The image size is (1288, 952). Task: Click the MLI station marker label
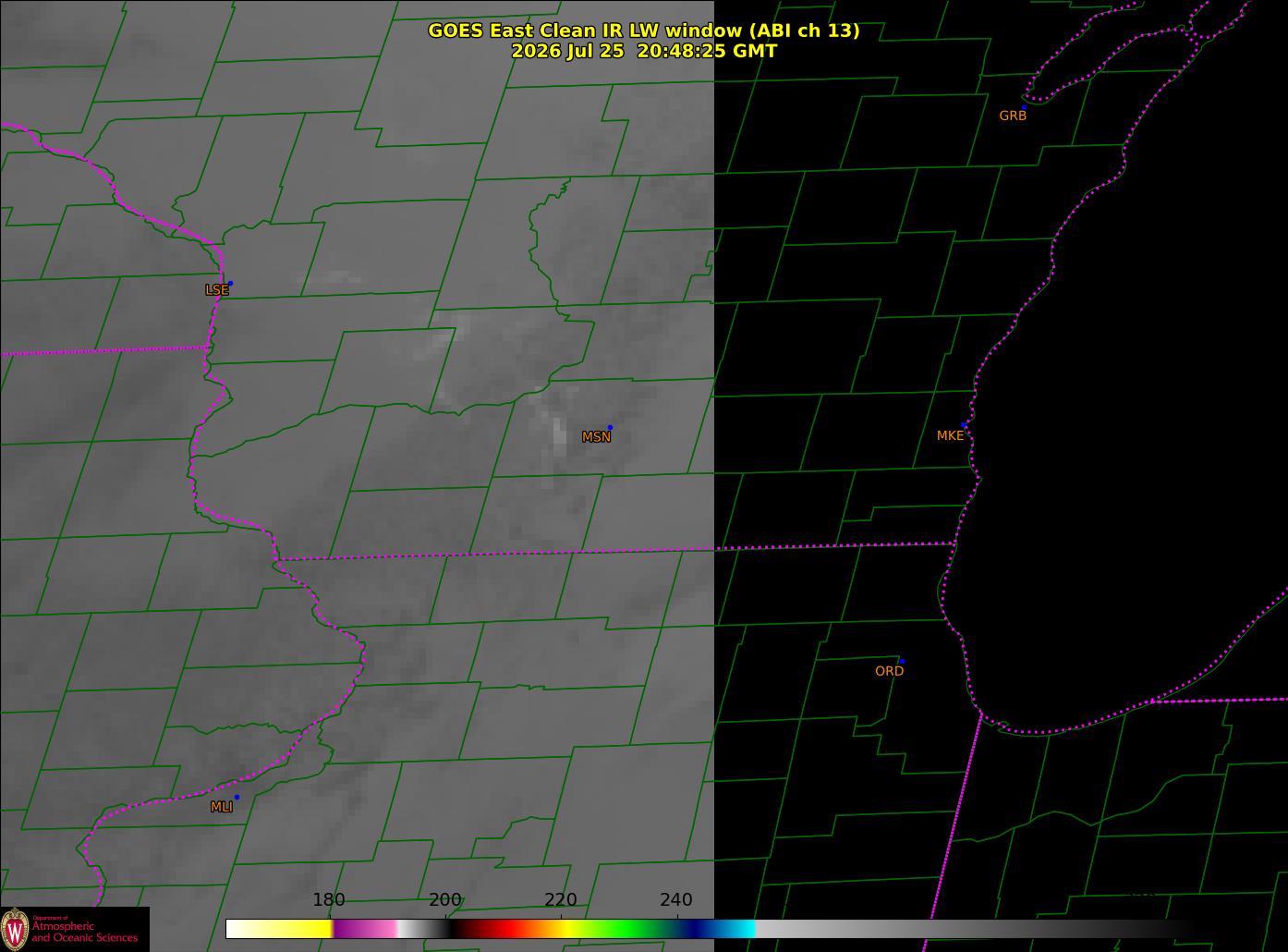point(222,807)
